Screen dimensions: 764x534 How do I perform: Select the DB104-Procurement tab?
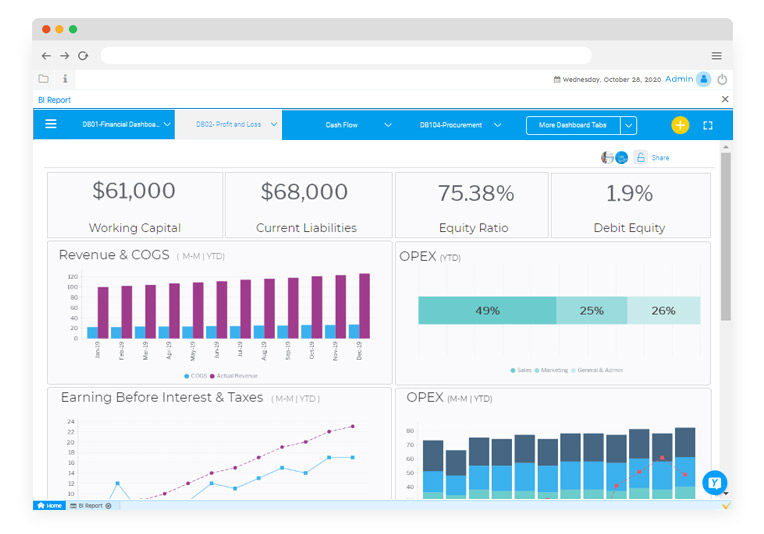click(x=450, y=125)
